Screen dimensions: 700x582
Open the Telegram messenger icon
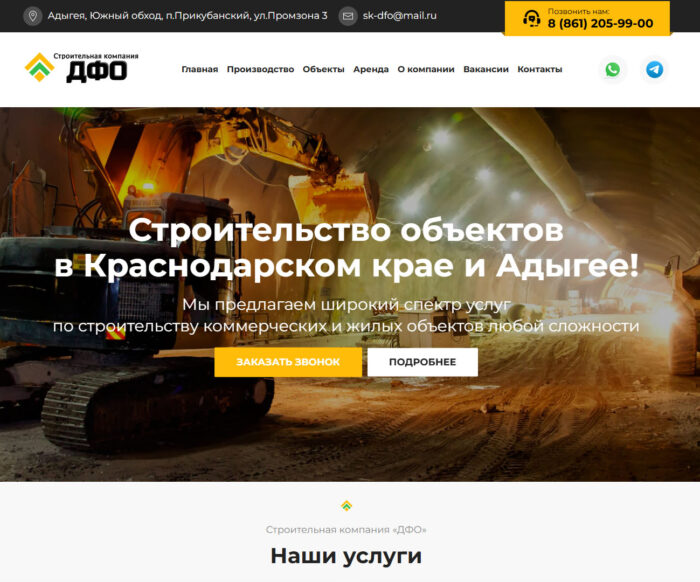[654, 69]
